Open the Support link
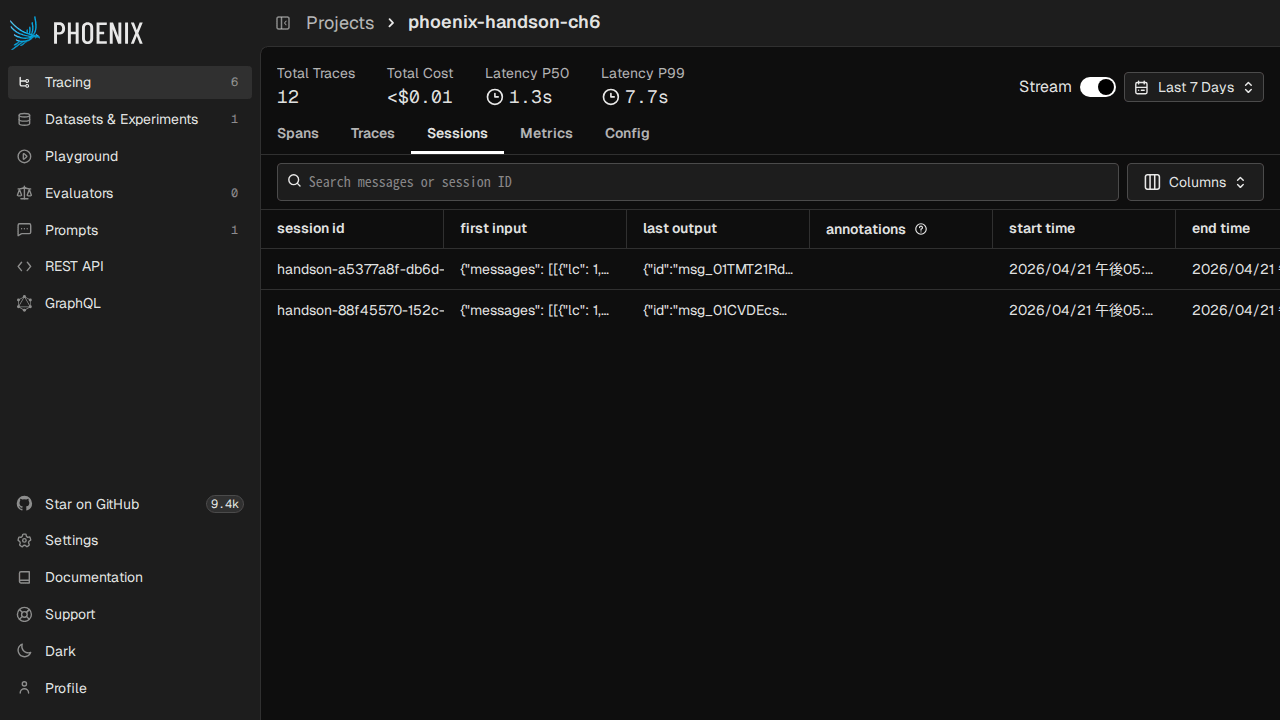Image resolution: width=1280 pixels, height=720 pixels. pos(130,615)
